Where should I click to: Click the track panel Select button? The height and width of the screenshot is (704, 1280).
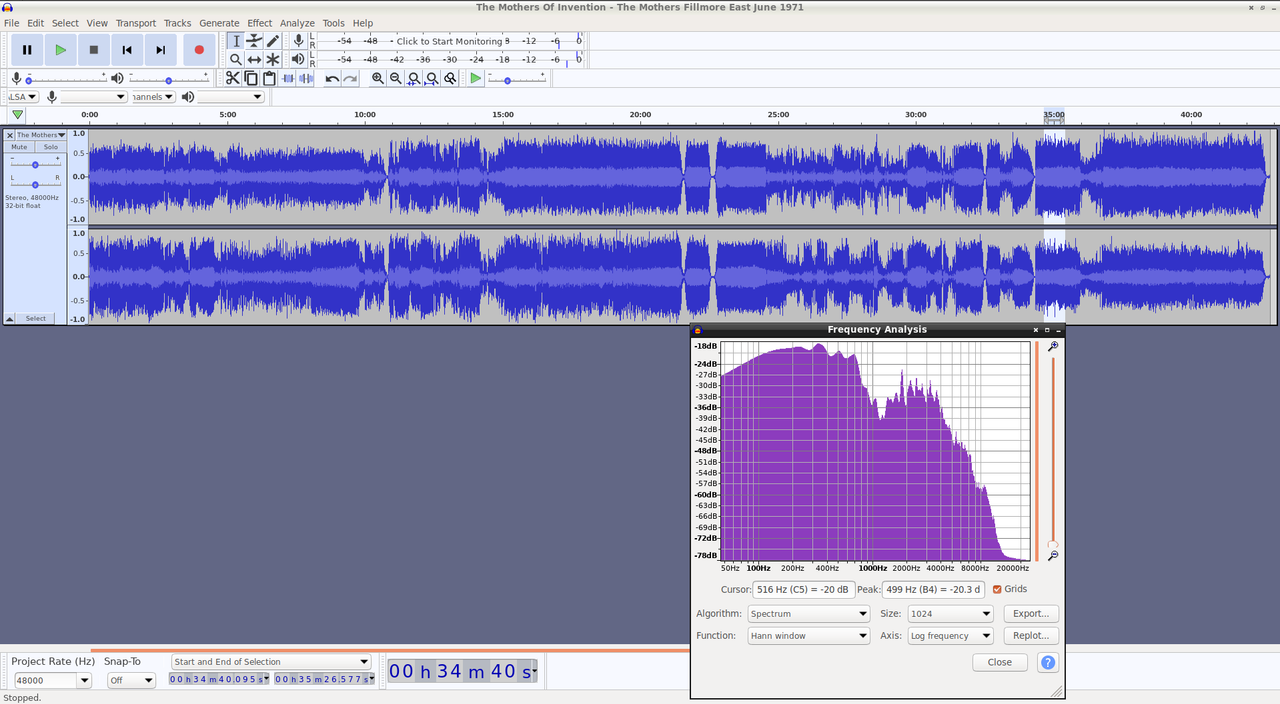(36, 318)
